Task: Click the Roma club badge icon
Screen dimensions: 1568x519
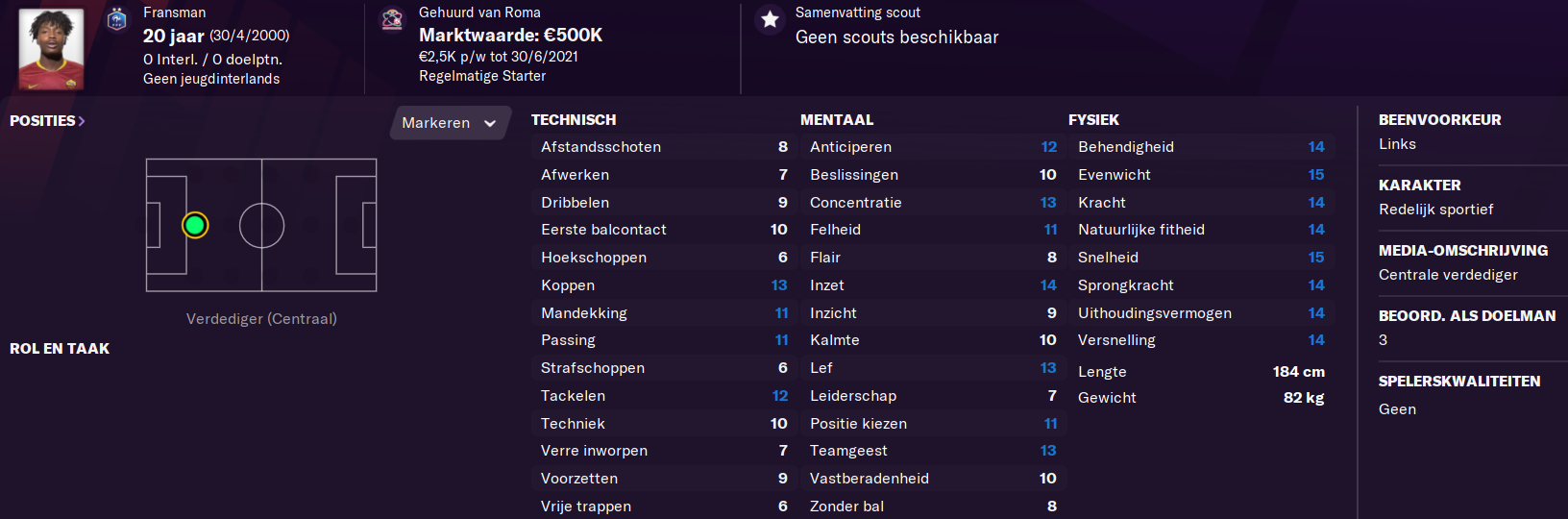Action: coord(392,19)
